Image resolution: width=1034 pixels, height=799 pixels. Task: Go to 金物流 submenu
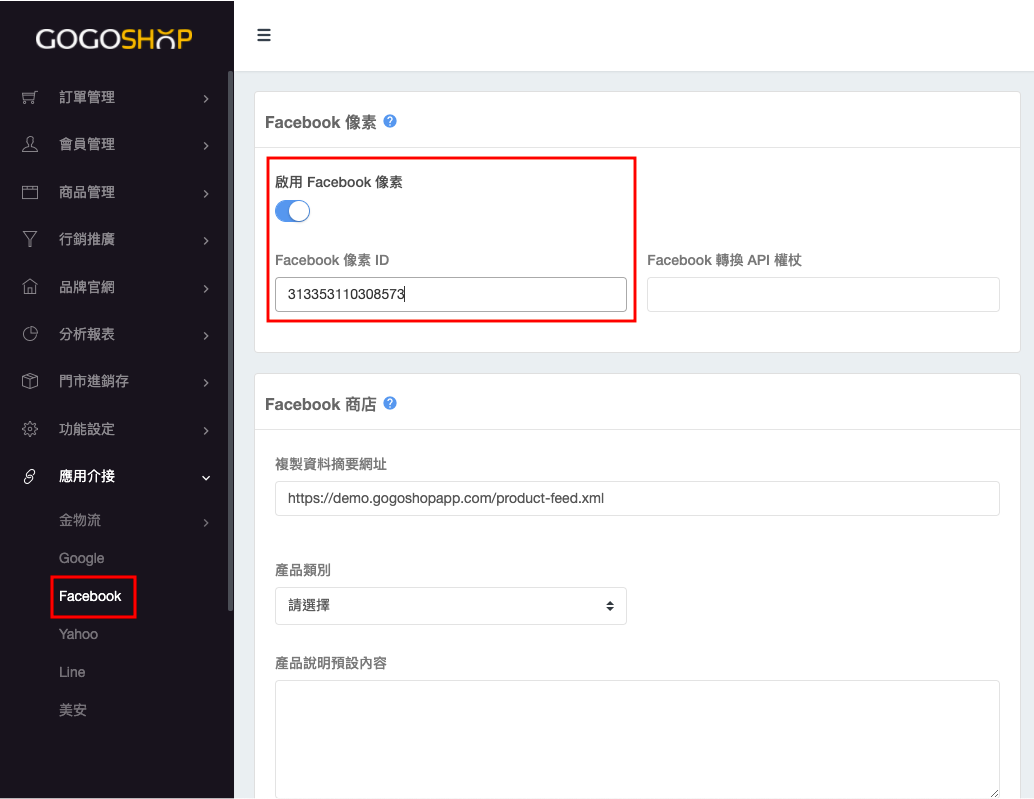(80, 520)
